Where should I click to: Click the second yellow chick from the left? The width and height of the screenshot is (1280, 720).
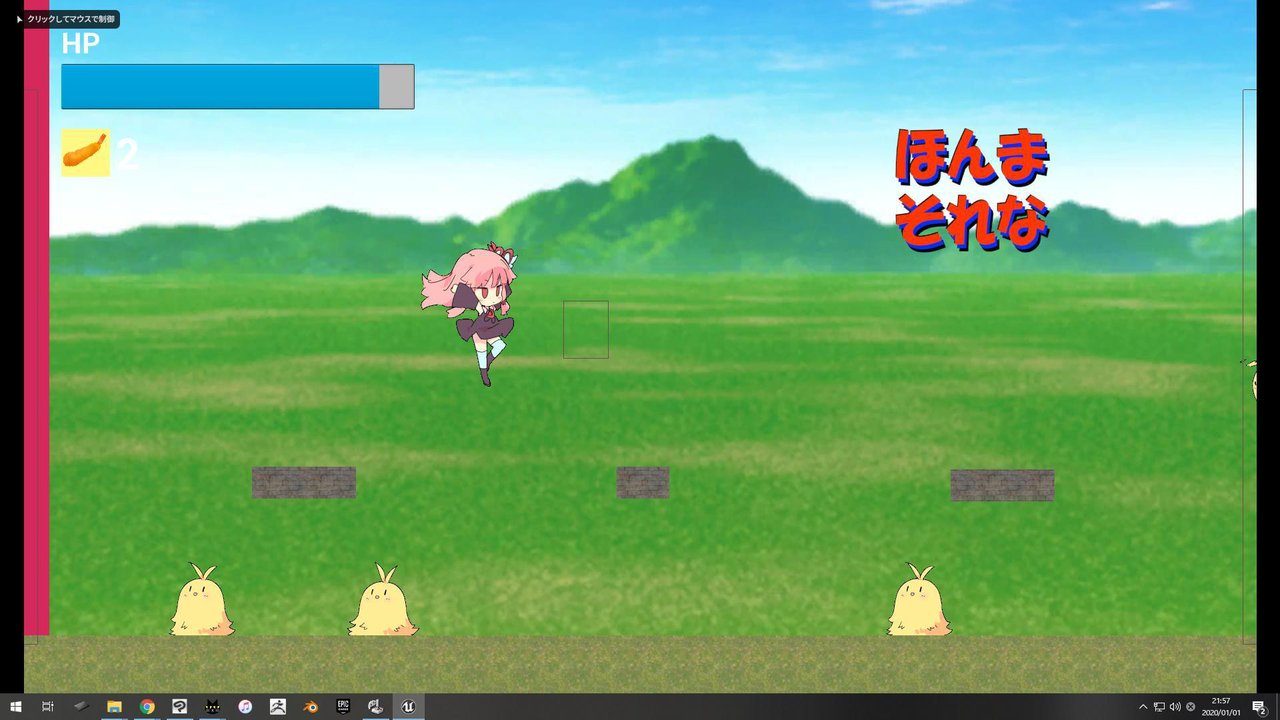click(x=382, y=600)
